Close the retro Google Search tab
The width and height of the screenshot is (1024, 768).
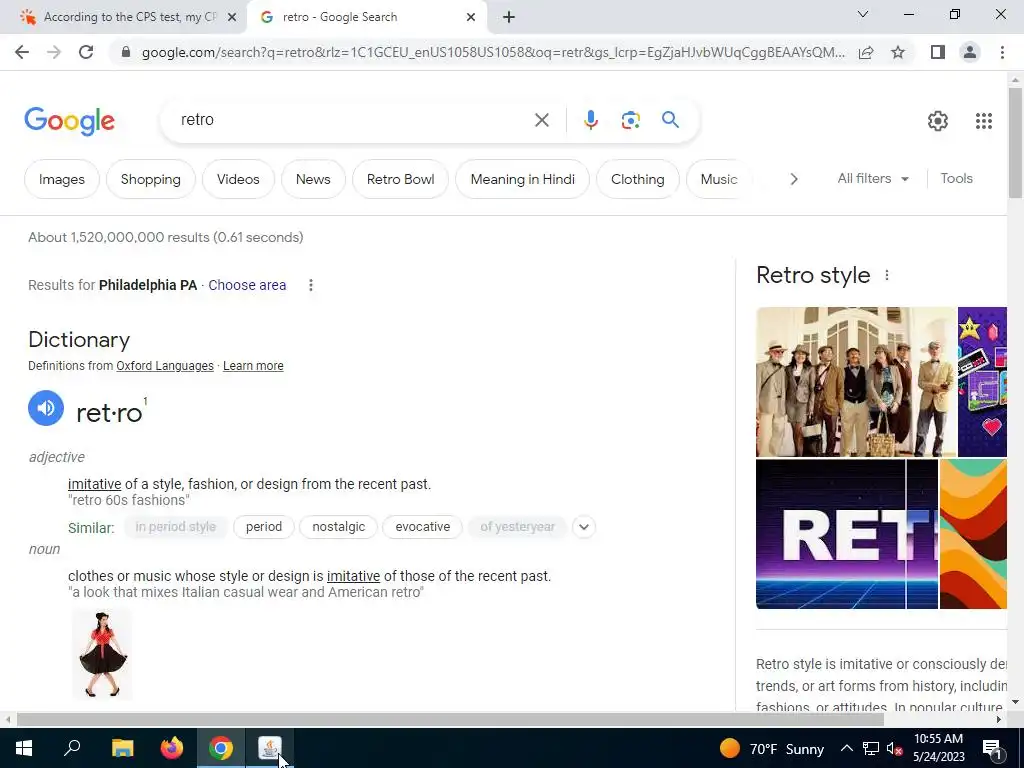[x=471, y=17]
